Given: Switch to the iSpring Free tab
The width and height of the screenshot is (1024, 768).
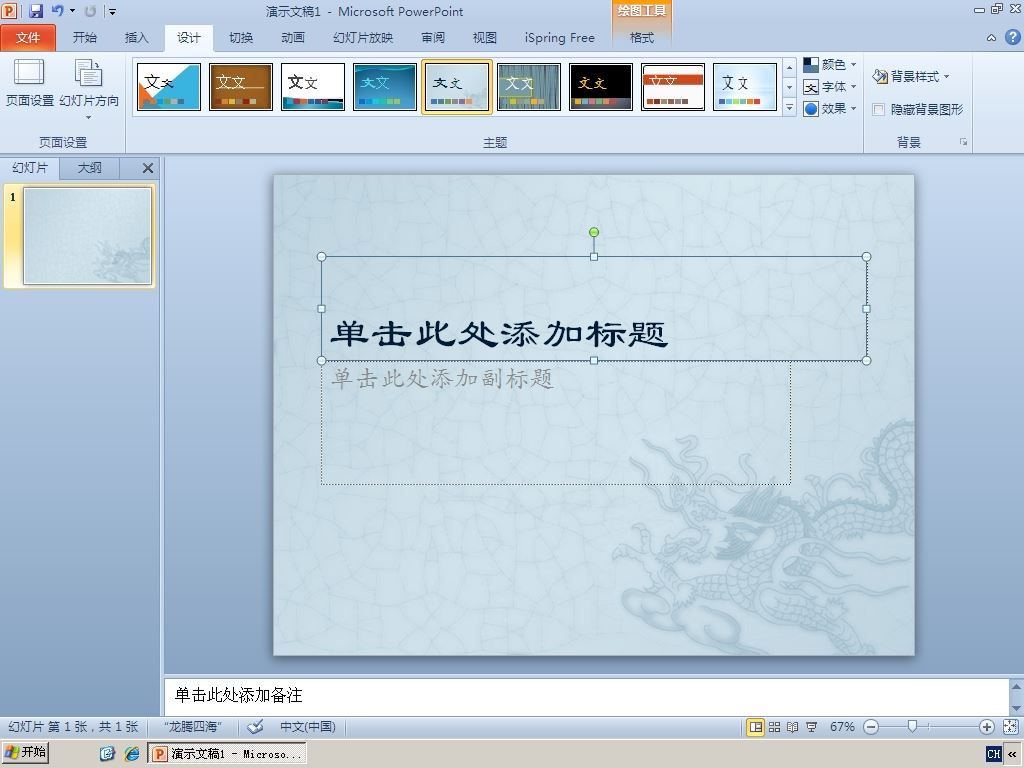Looking at the screenshot, I should (560, 38).
